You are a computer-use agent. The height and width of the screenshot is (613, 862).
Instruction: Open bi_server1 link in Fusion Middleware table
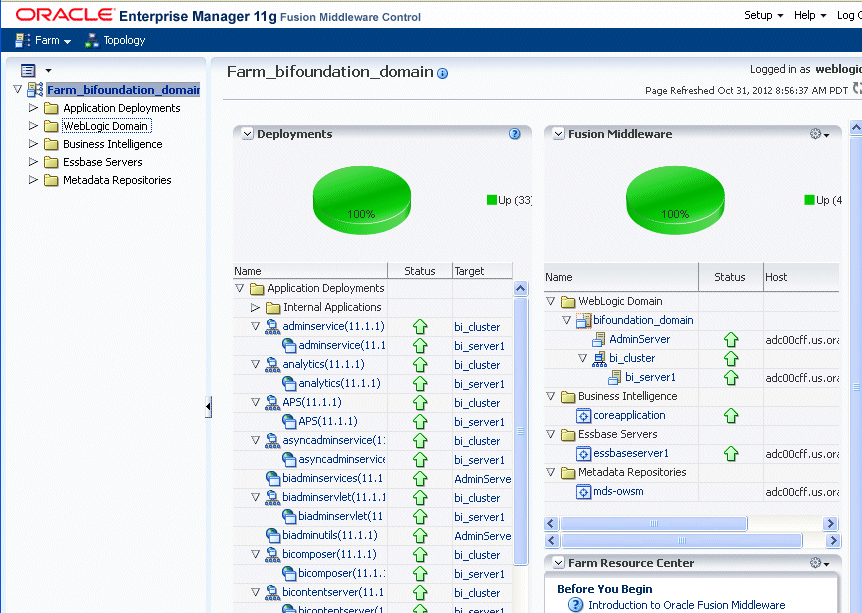[650, 377]
